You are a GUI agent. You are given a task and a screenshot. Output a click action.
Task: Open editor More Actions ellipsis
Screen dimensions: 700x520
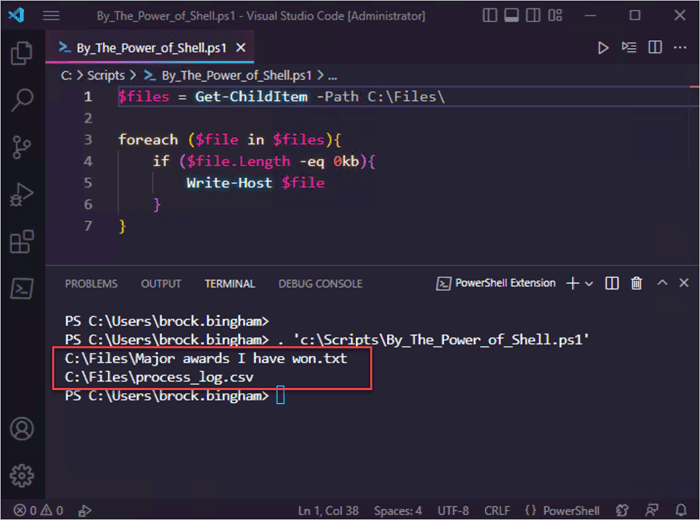click(680, 47)
